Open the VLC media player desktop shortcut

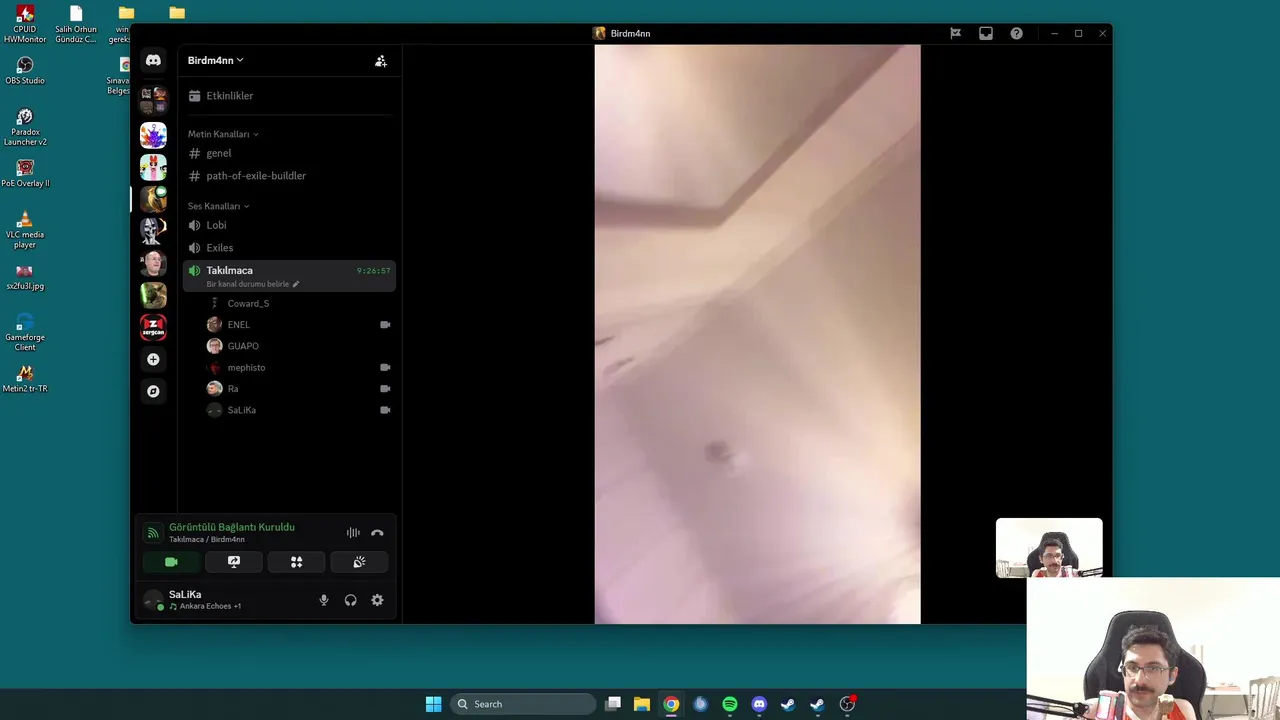25,230
